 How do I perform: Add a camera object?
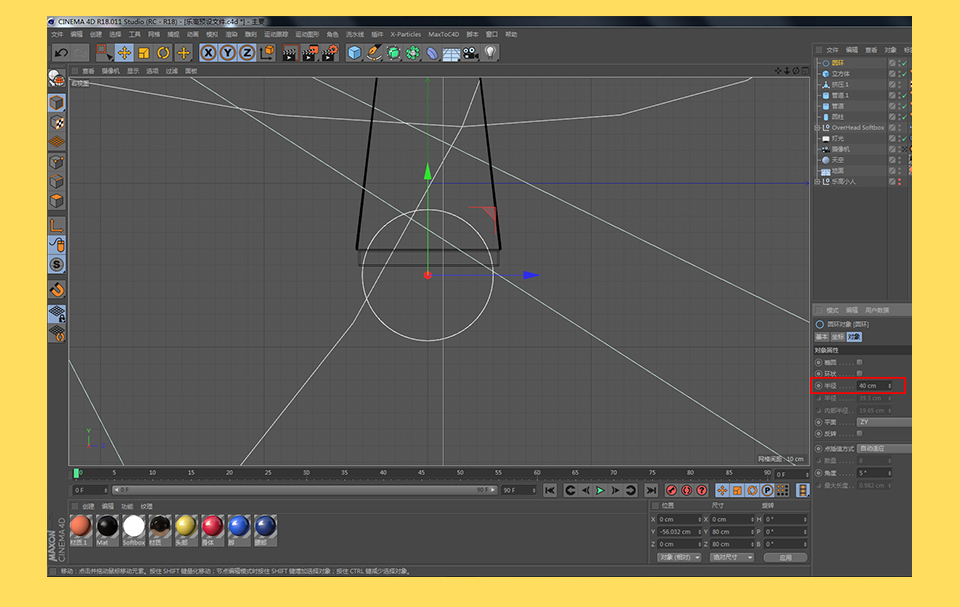click(x=471, y=53)
